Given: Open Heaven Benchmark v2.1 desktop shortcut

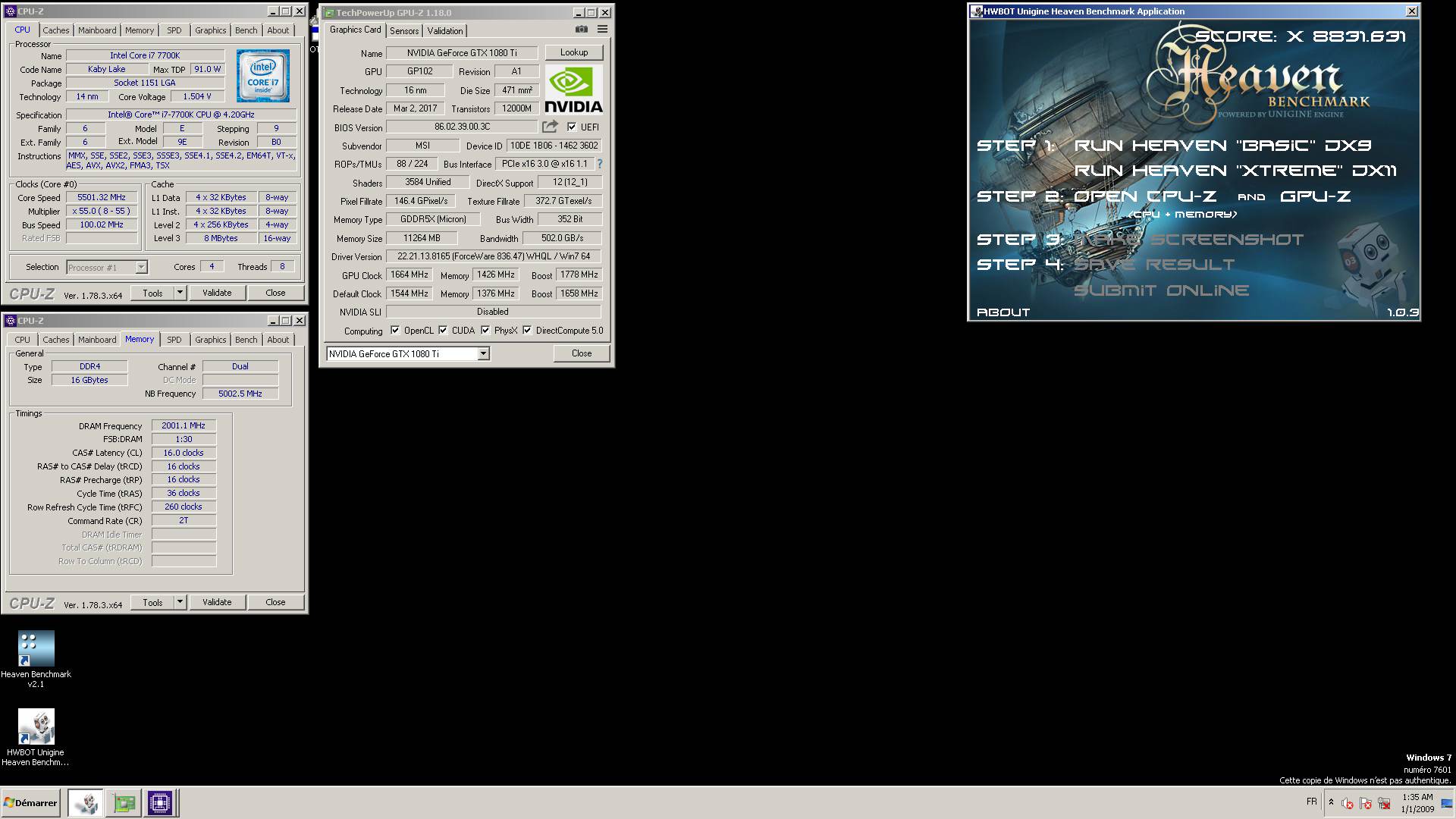Looking at the screenshot, I should point(36,659).
